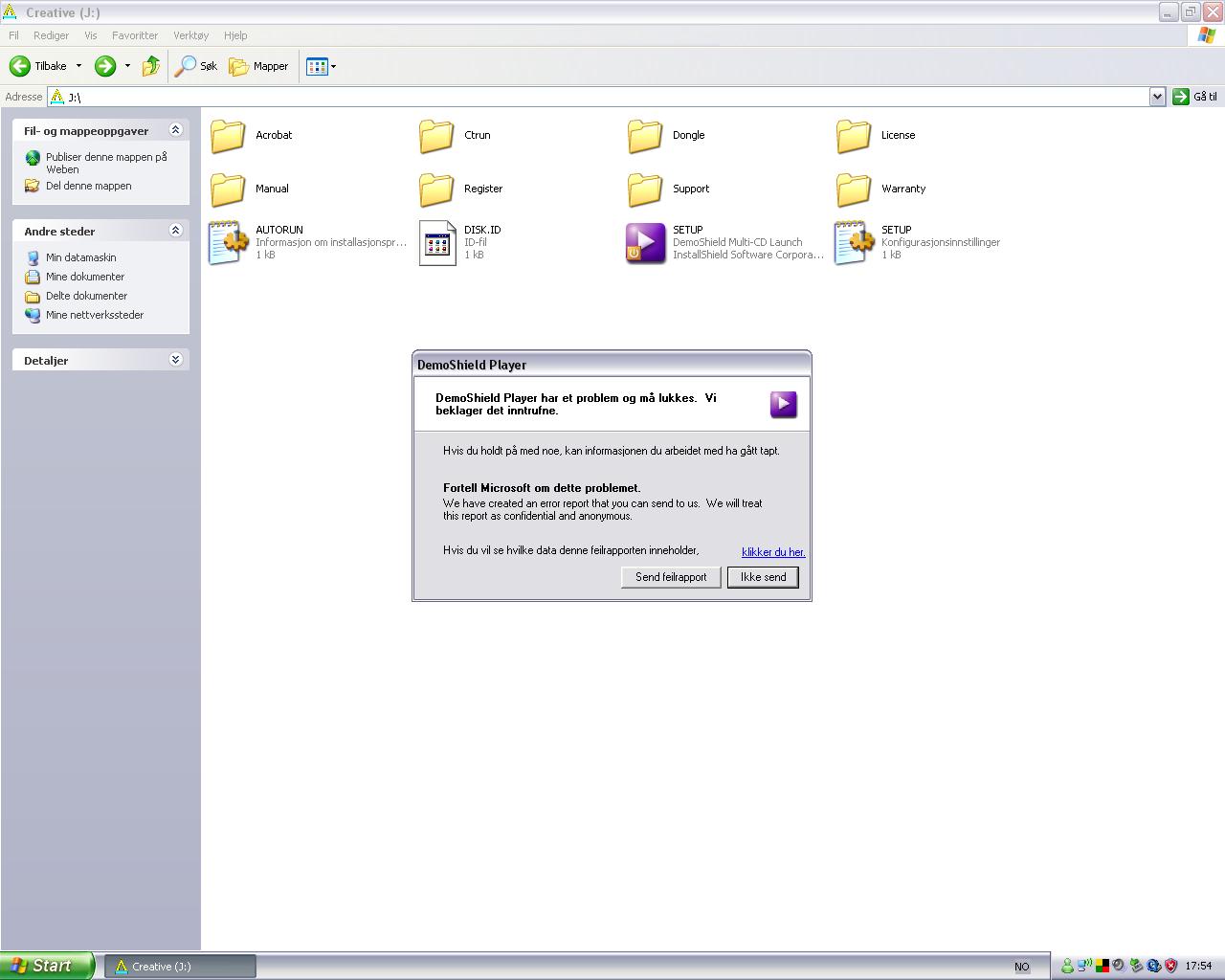Select the AUTORUN setup information file
The height and width of the screenshot is (980, 1225).
(308, 242)
